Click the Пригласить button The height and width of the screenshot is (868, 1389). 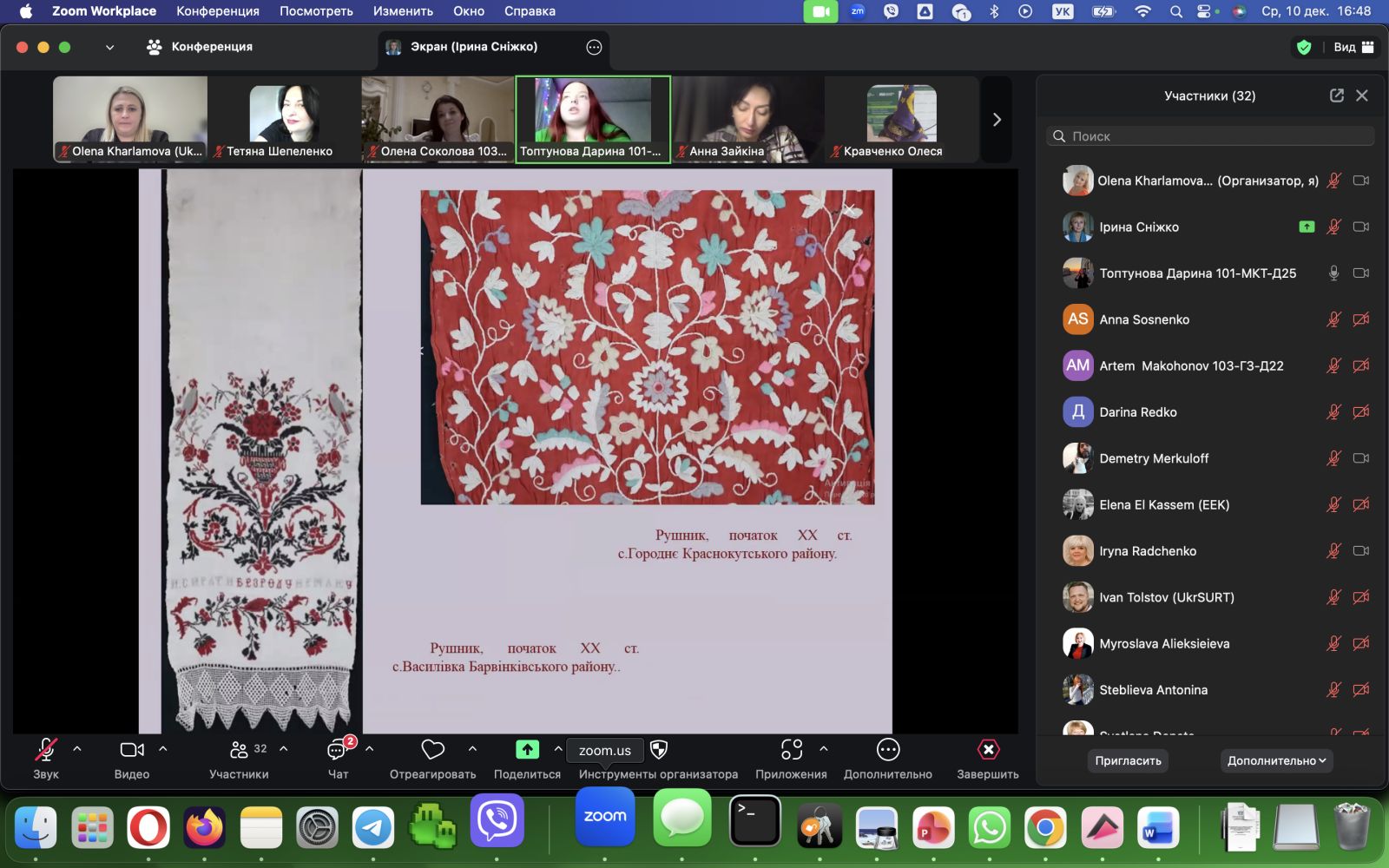click(x=1128, y=760)
